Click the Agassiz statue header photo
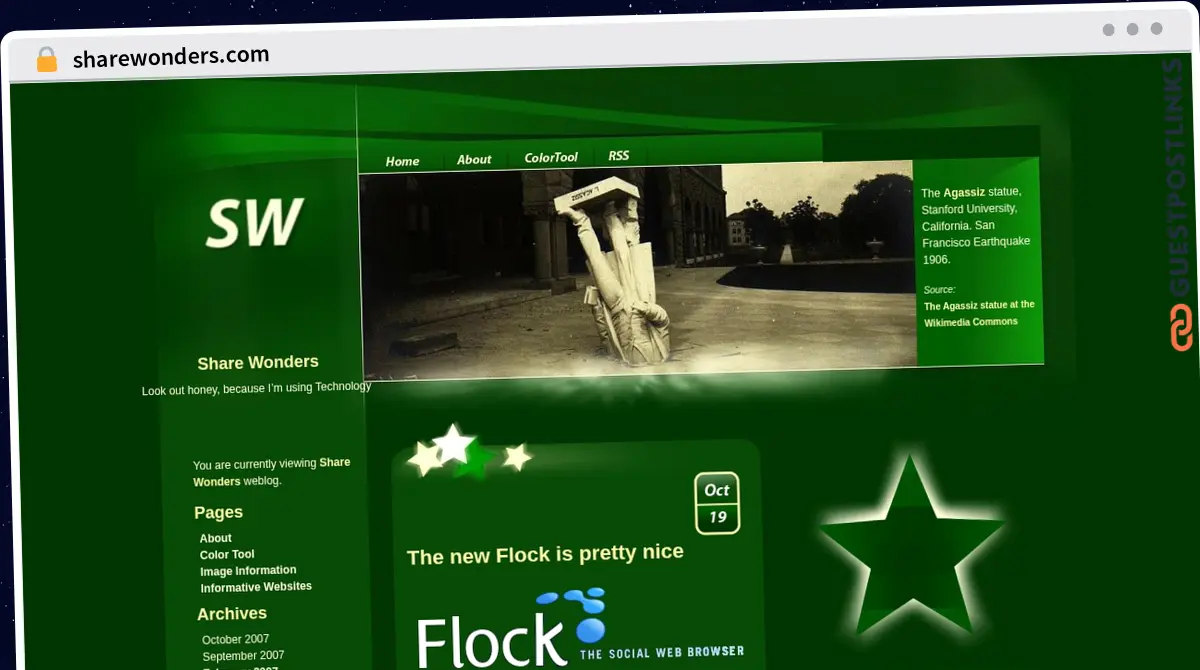1200x670 pixels. (637, 270)
